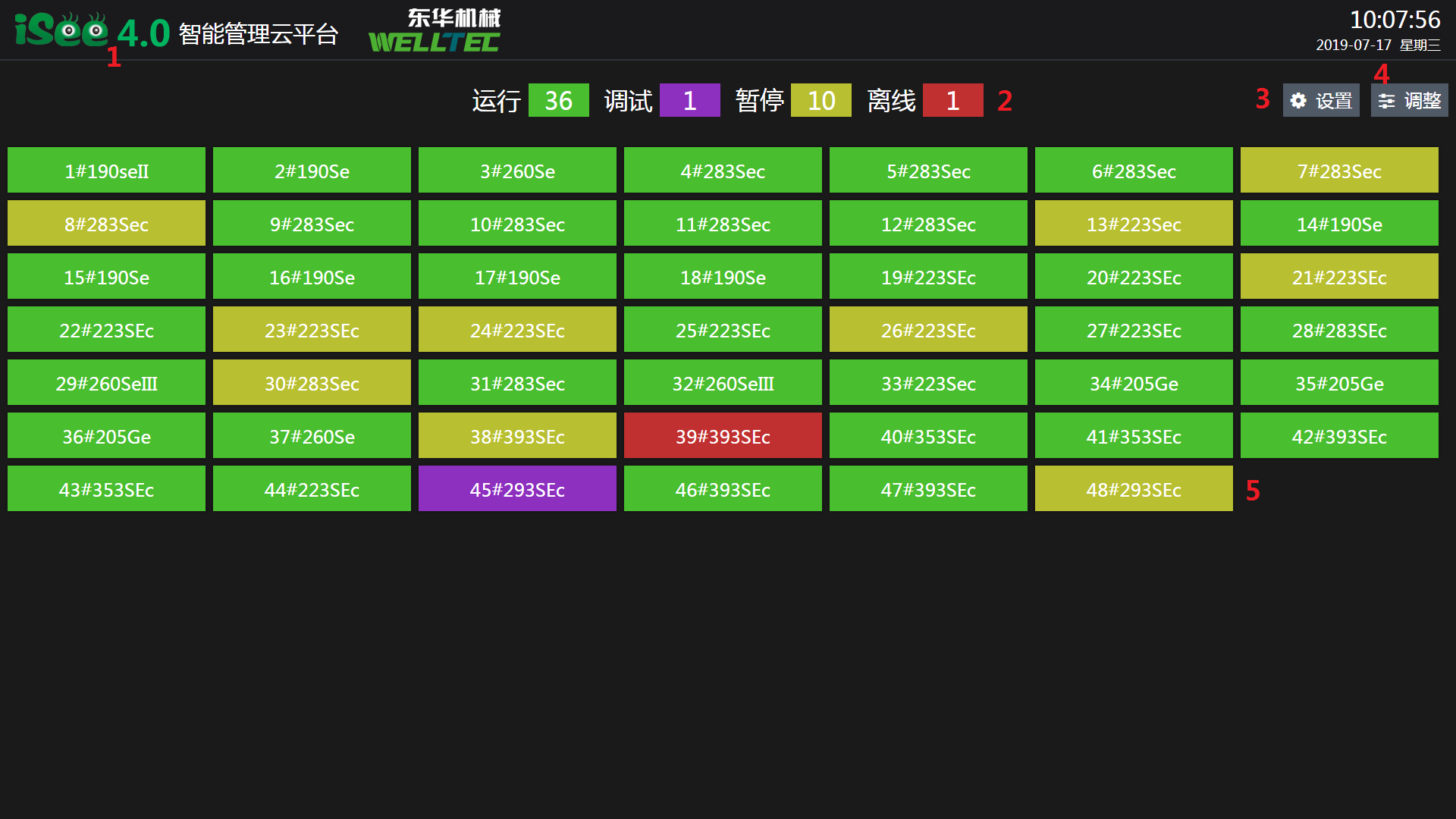The width and height of the screenshot is (1456, 819).
Task: Click the Welltec company logo
Action: (x=435, y=32)
